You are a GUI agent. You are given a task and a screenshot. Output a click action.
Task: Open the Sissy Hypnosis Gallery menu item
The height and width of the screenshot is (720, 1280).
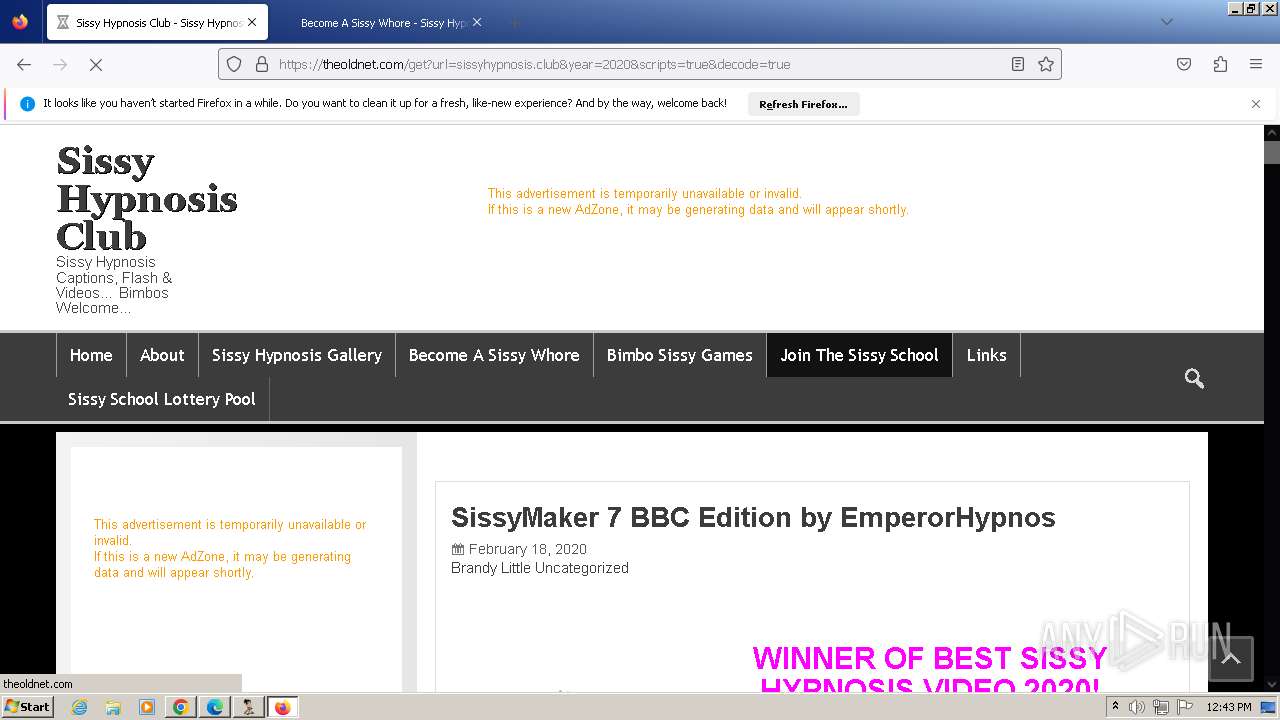[297, 355]
